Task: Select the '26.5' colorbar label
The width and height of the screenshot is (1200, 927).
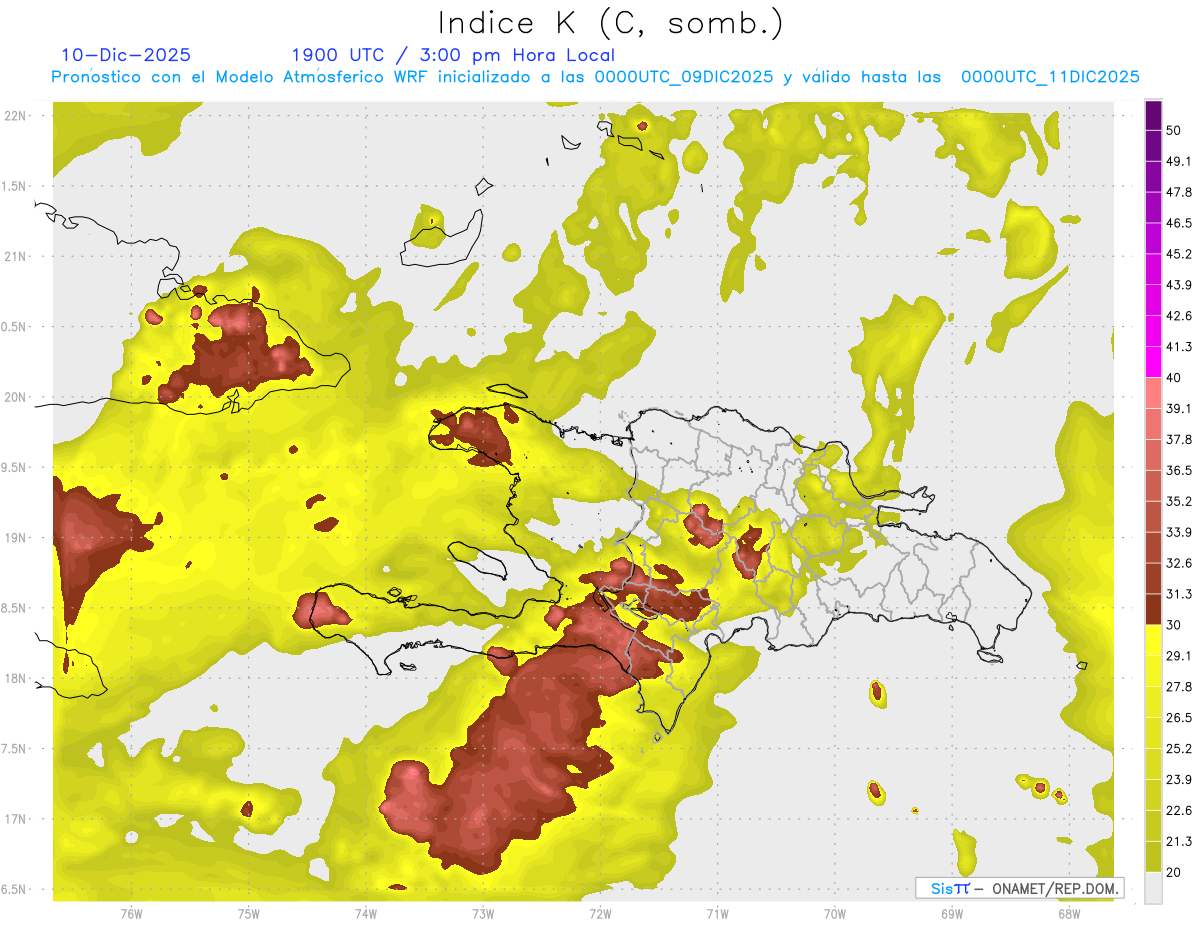Action: coord(1179,718)
